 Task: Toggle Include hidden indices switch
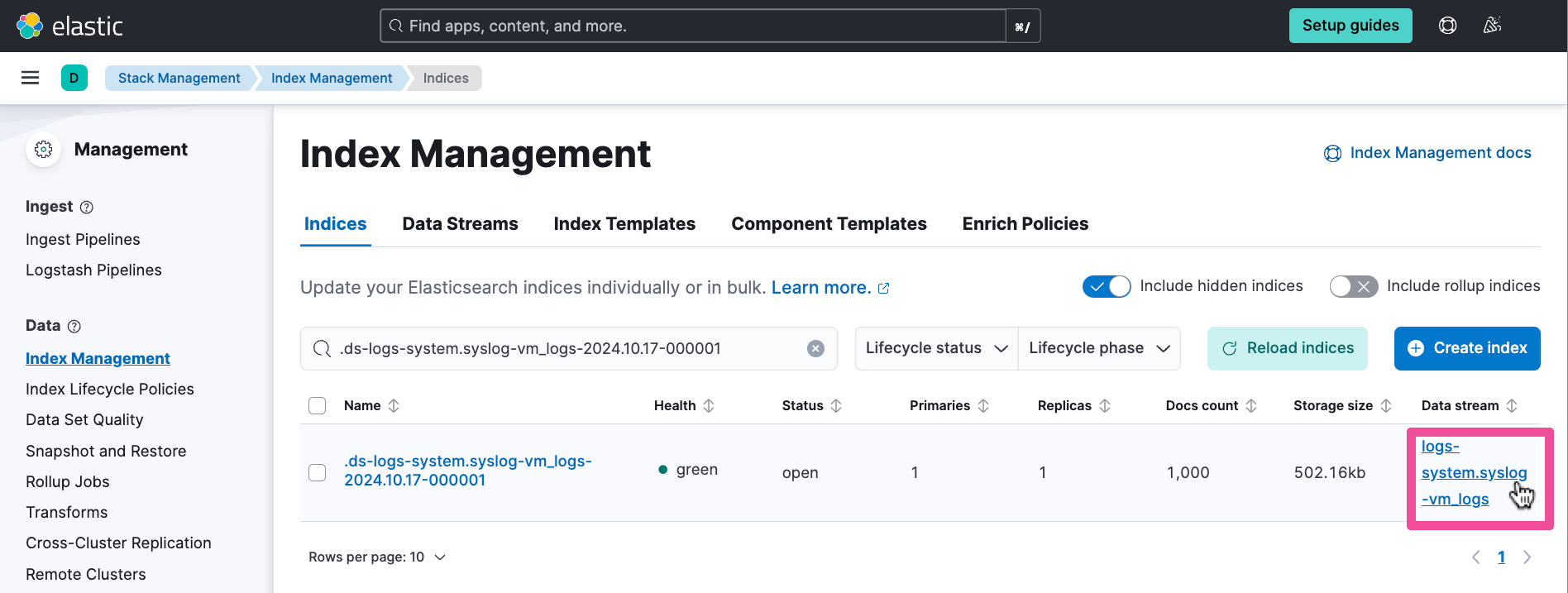point(1107,286)
